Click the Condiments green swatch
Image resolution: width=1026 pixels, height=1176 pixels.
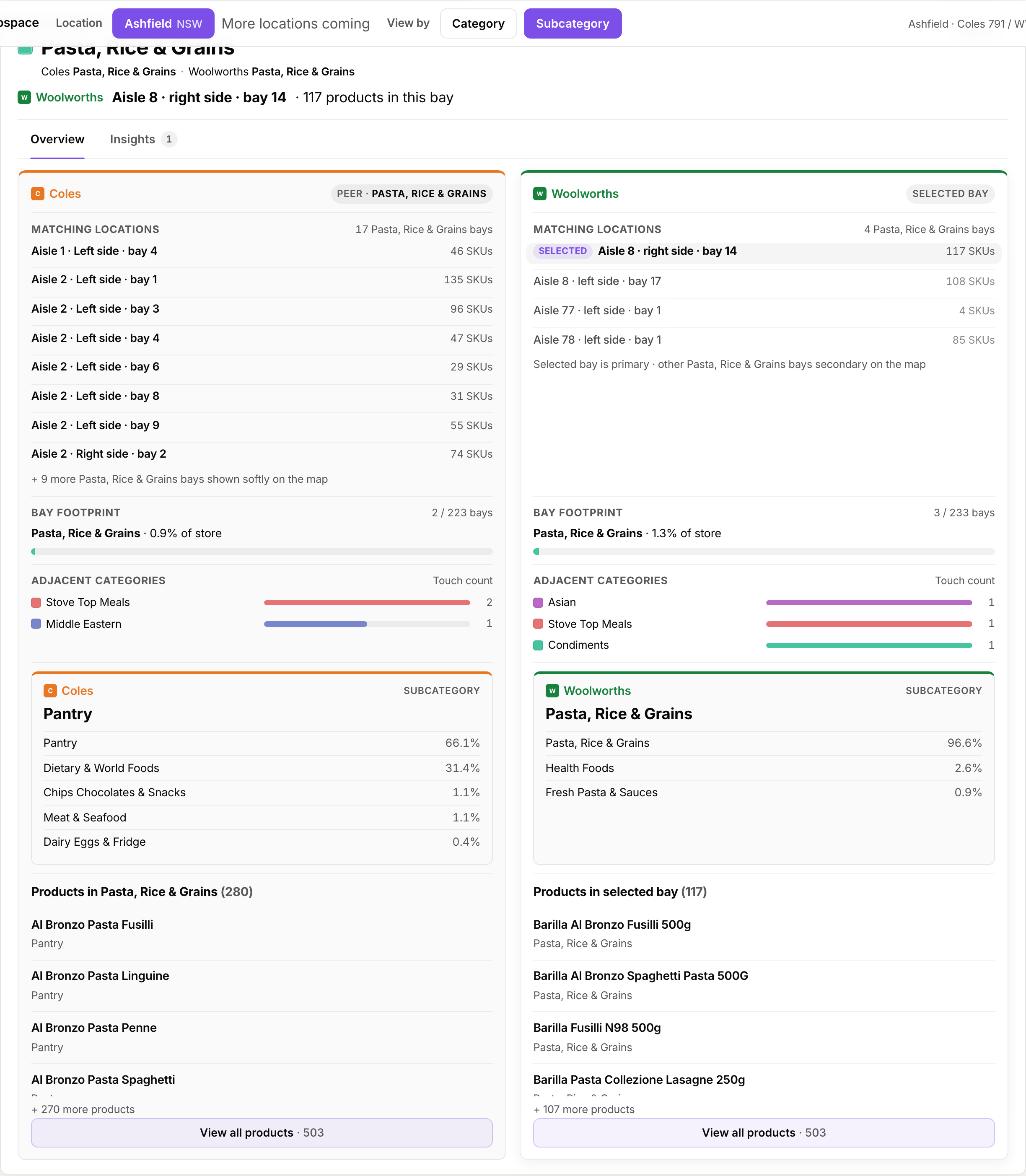point(538,645)
